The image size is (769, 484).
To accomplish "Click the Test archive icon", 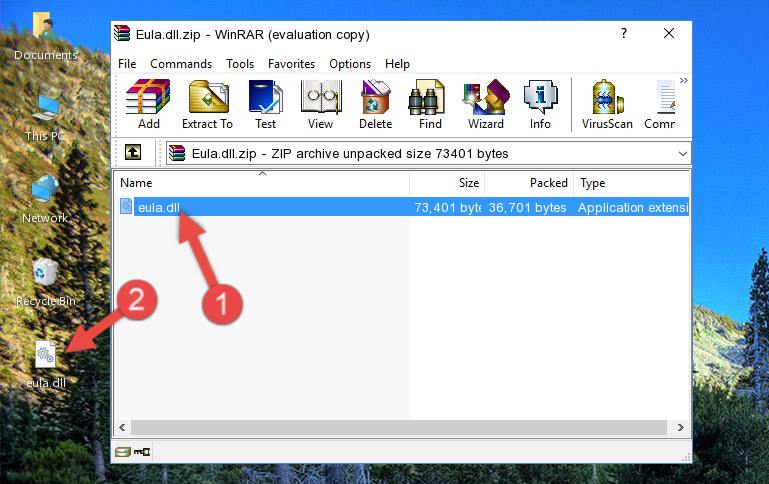I will [x=265, y=104].
